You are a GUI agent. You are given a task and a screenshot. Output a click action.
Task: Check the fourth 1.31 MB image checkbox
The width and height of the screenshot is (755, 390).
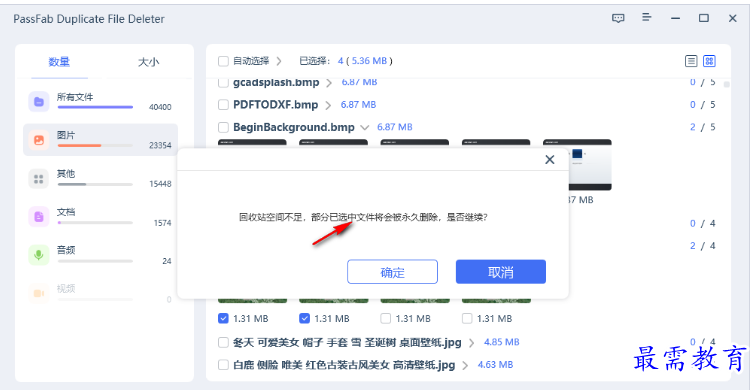467,318
